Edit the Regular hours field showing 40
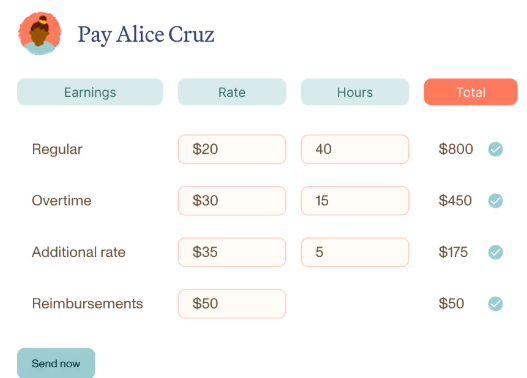Viewport: 527px width, 378px height. 355,149
